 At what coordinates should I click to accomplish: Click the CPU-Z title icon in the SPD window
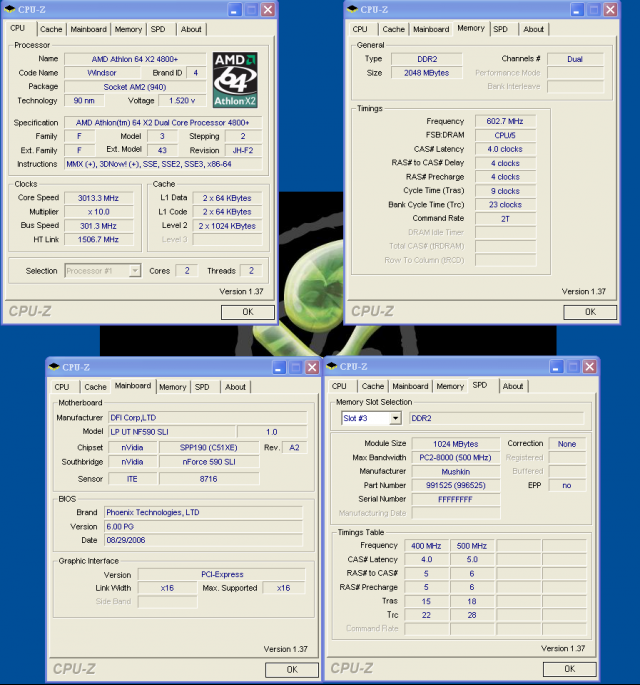click(x=332, y=366)
